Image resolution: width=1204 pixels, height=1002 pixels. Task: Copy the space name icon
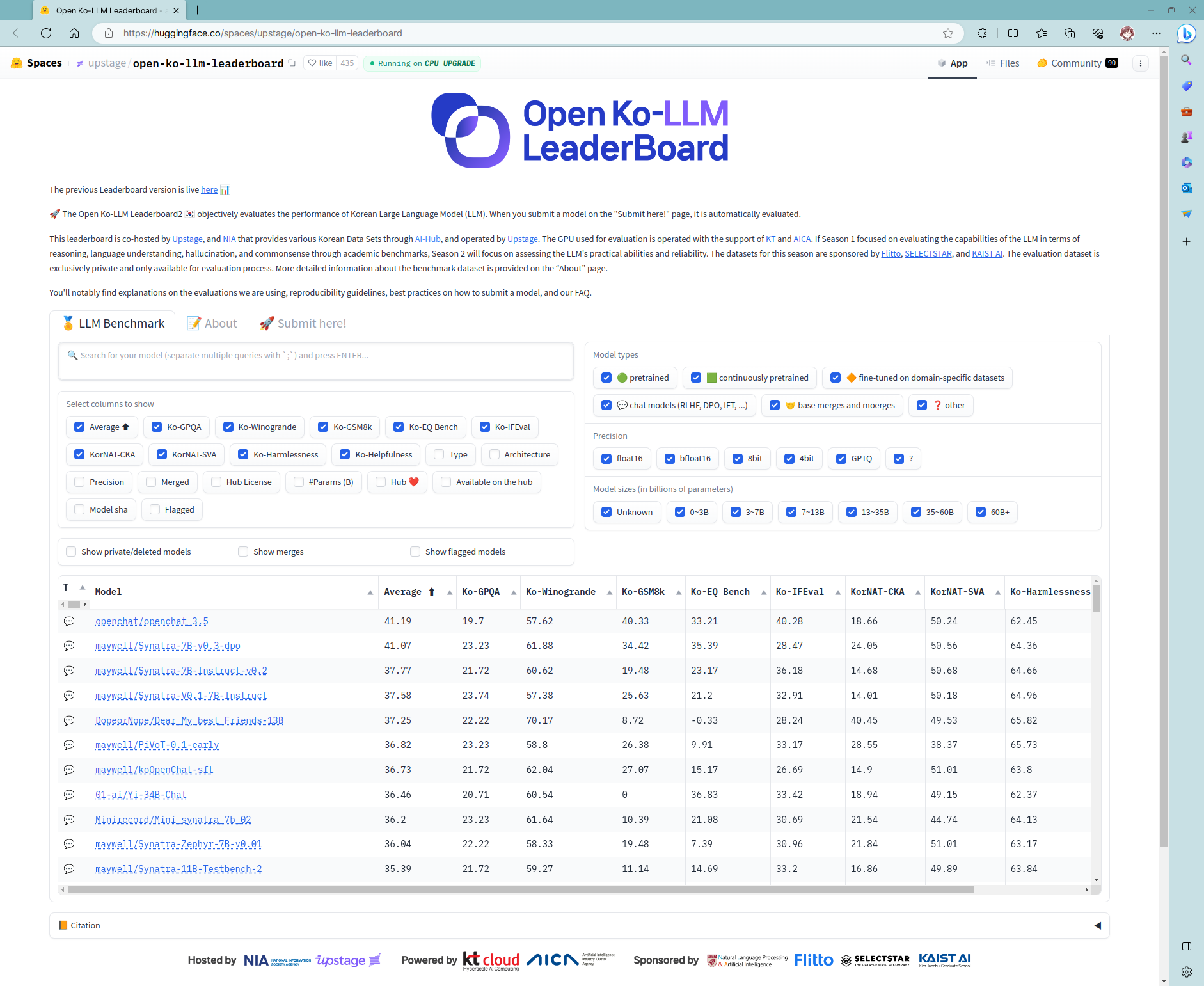[292, 63]
